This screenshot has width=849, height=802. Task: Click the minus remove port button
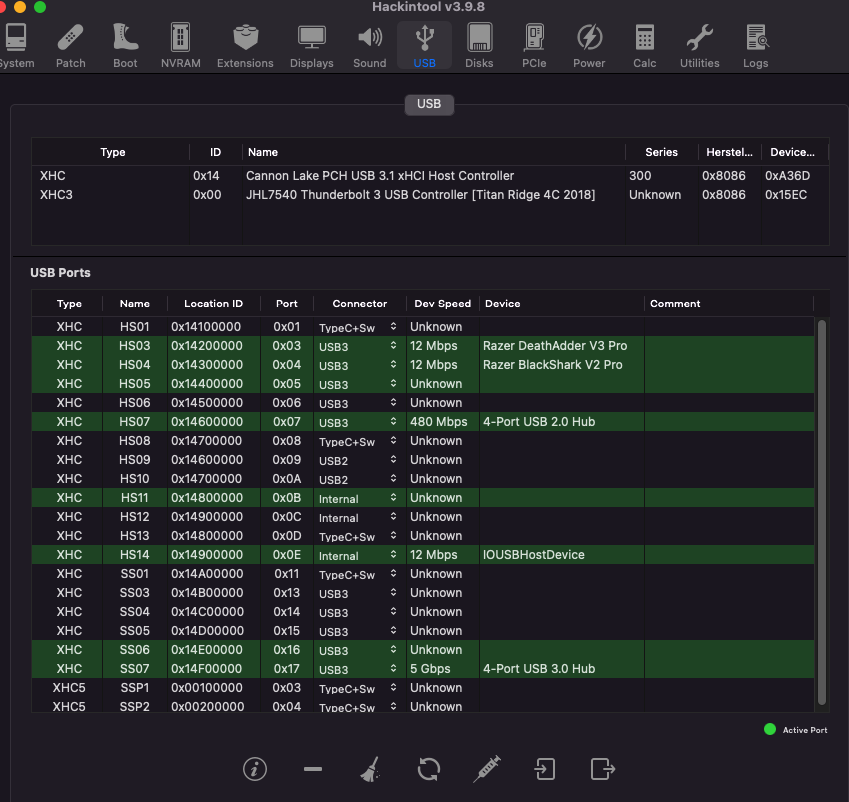point(312,768)
